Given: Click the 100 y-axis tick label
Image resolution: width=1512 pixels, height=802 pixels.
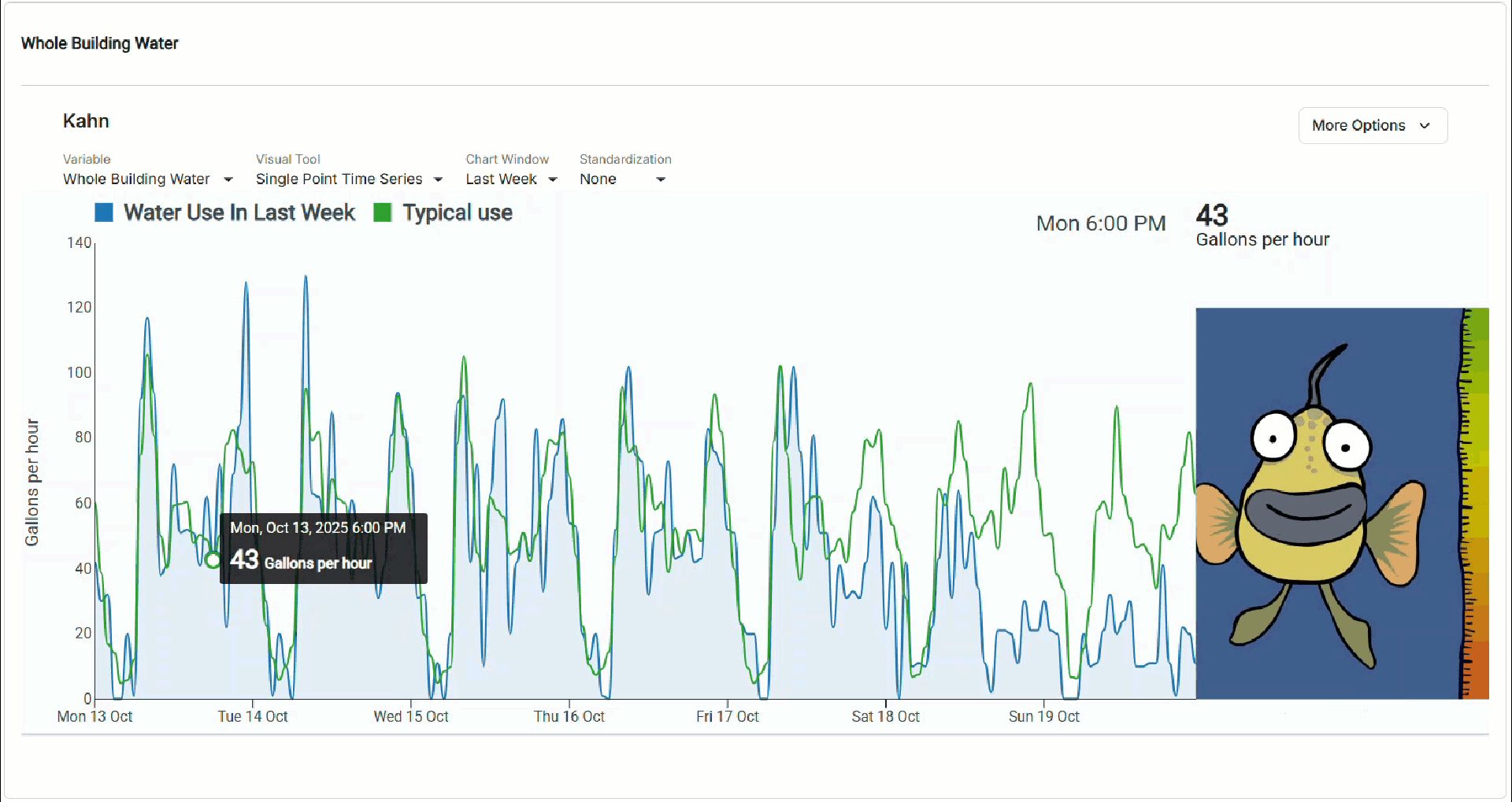Looking at the screenshot, I should point(79,372).
